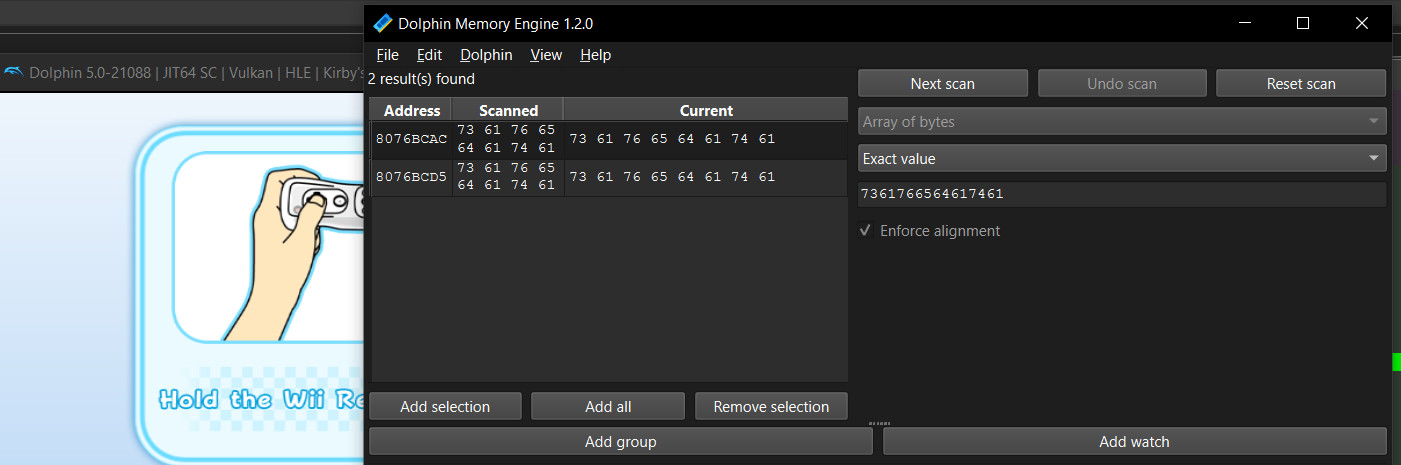This screenshot has height=465, width=1401.
Task: Open the Exact value filter dropdown
Action: pyautogui.click(x=1121, y=158)
